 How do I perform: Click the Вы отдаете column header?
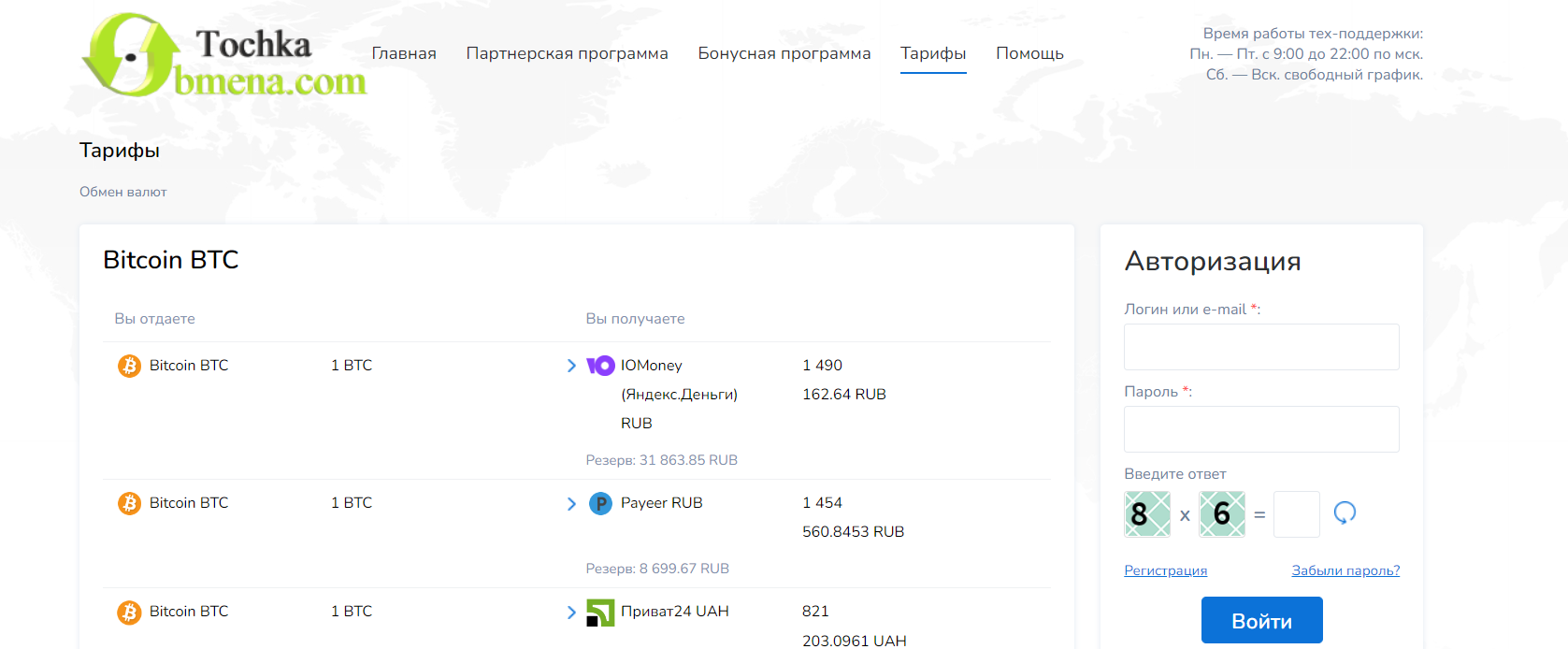[x=154, y=319]
